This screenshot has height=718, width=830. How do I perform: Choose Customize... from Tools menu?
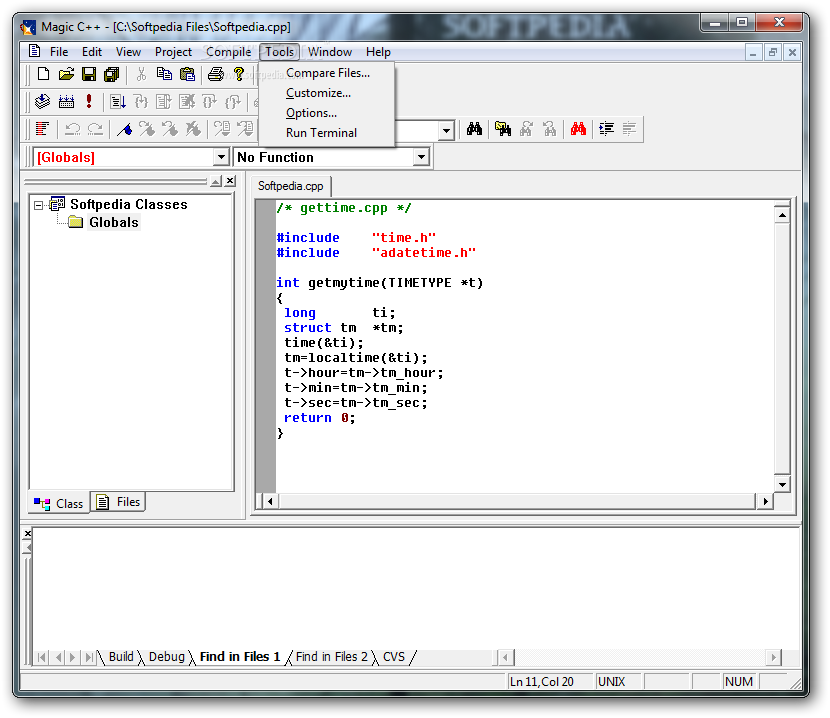(x=327, y=93)
